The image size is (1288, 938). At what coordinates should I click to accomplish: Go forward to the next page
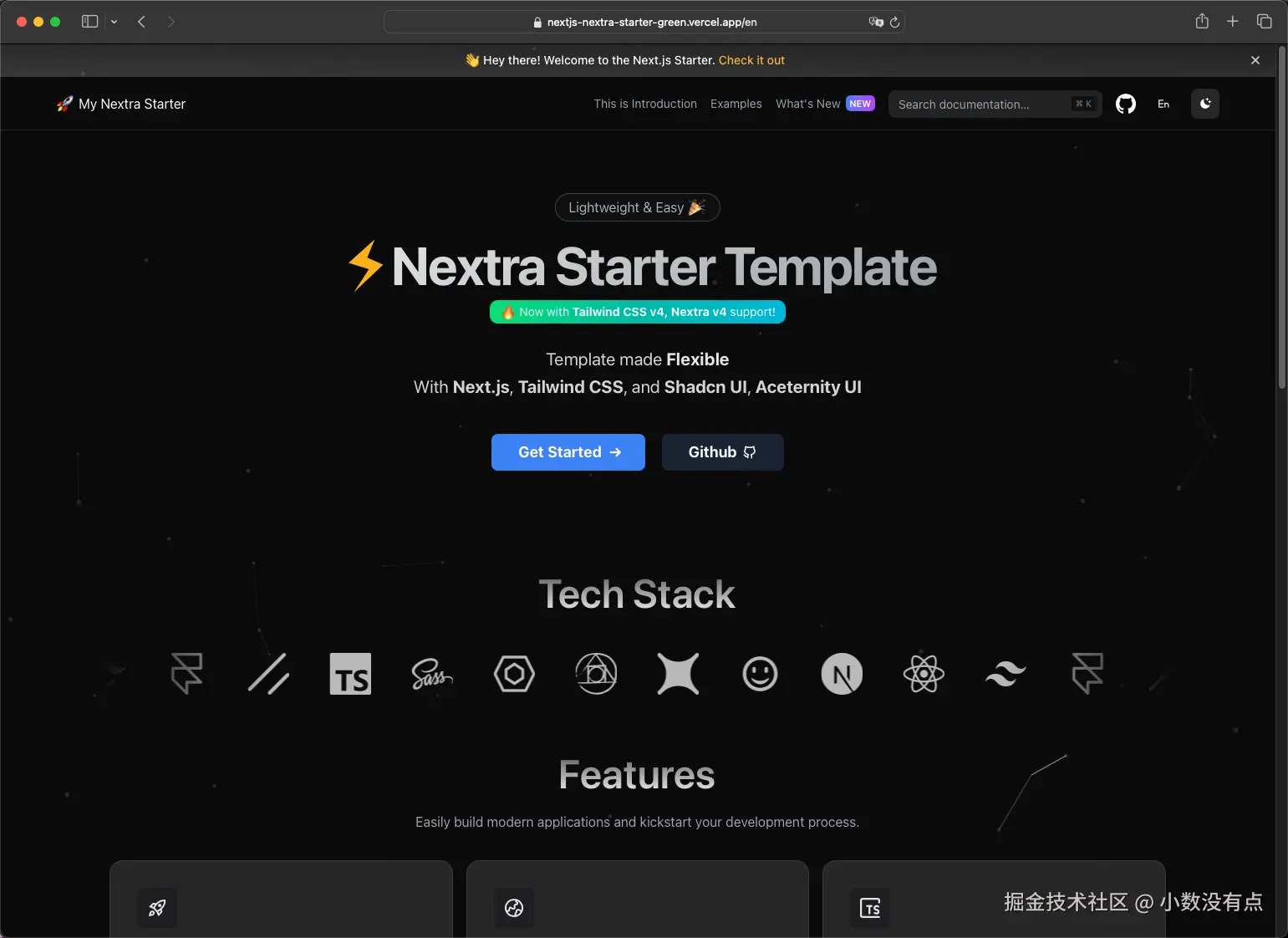pos(171,22)
